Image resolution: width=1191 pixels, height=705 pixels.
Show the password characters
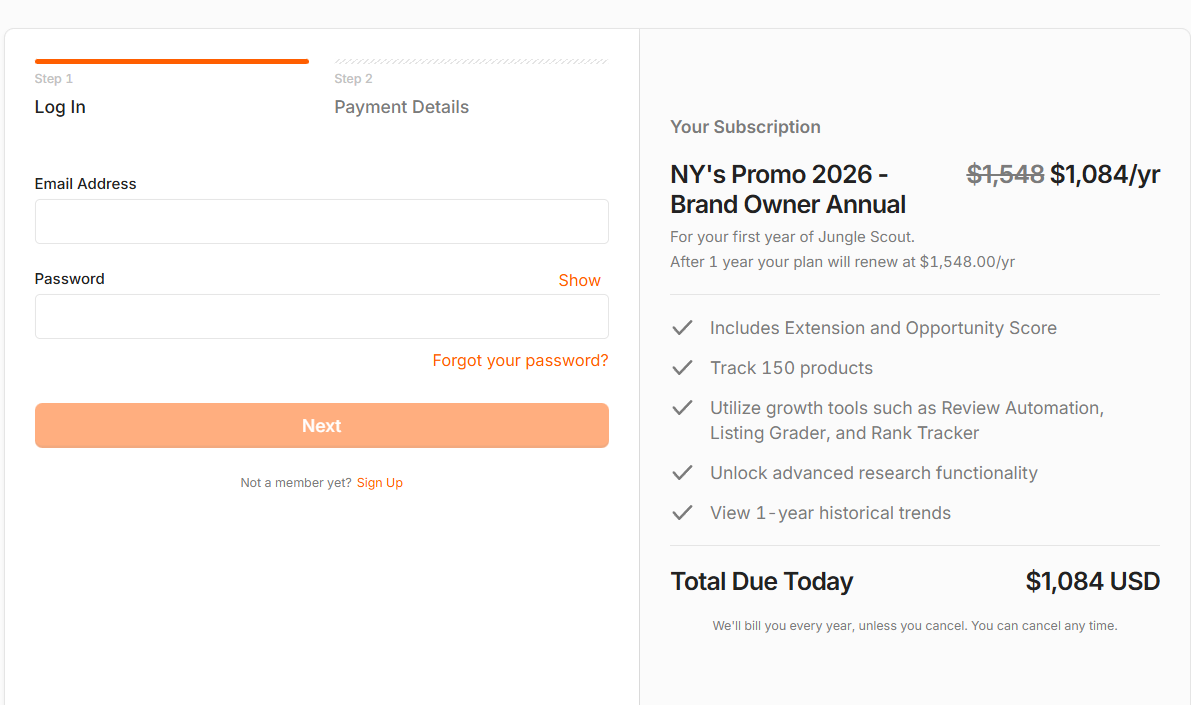tap(579, 280)
